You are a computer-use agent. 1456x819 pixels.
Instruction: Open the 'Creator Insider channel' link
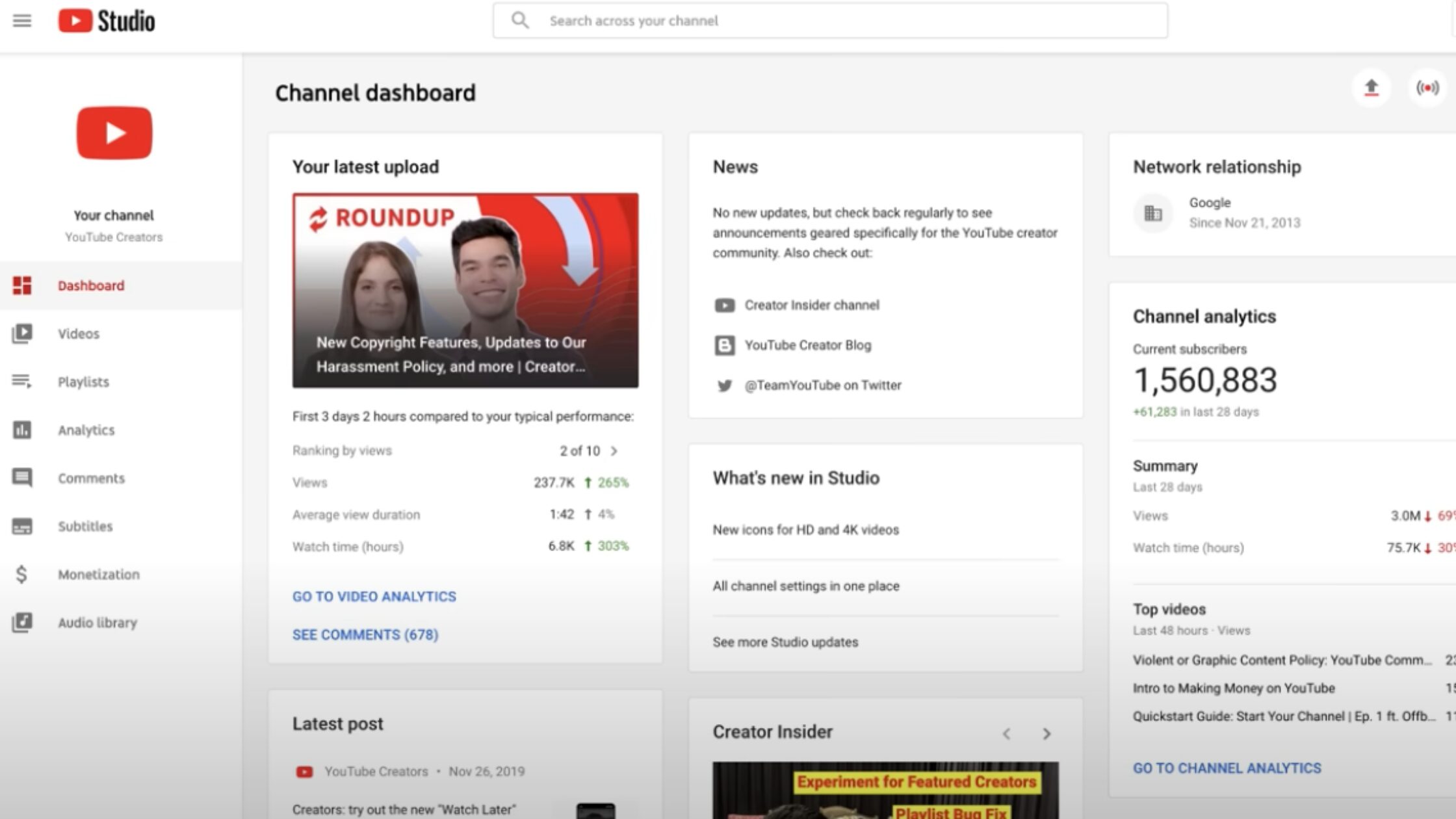[x=812, y=305]
